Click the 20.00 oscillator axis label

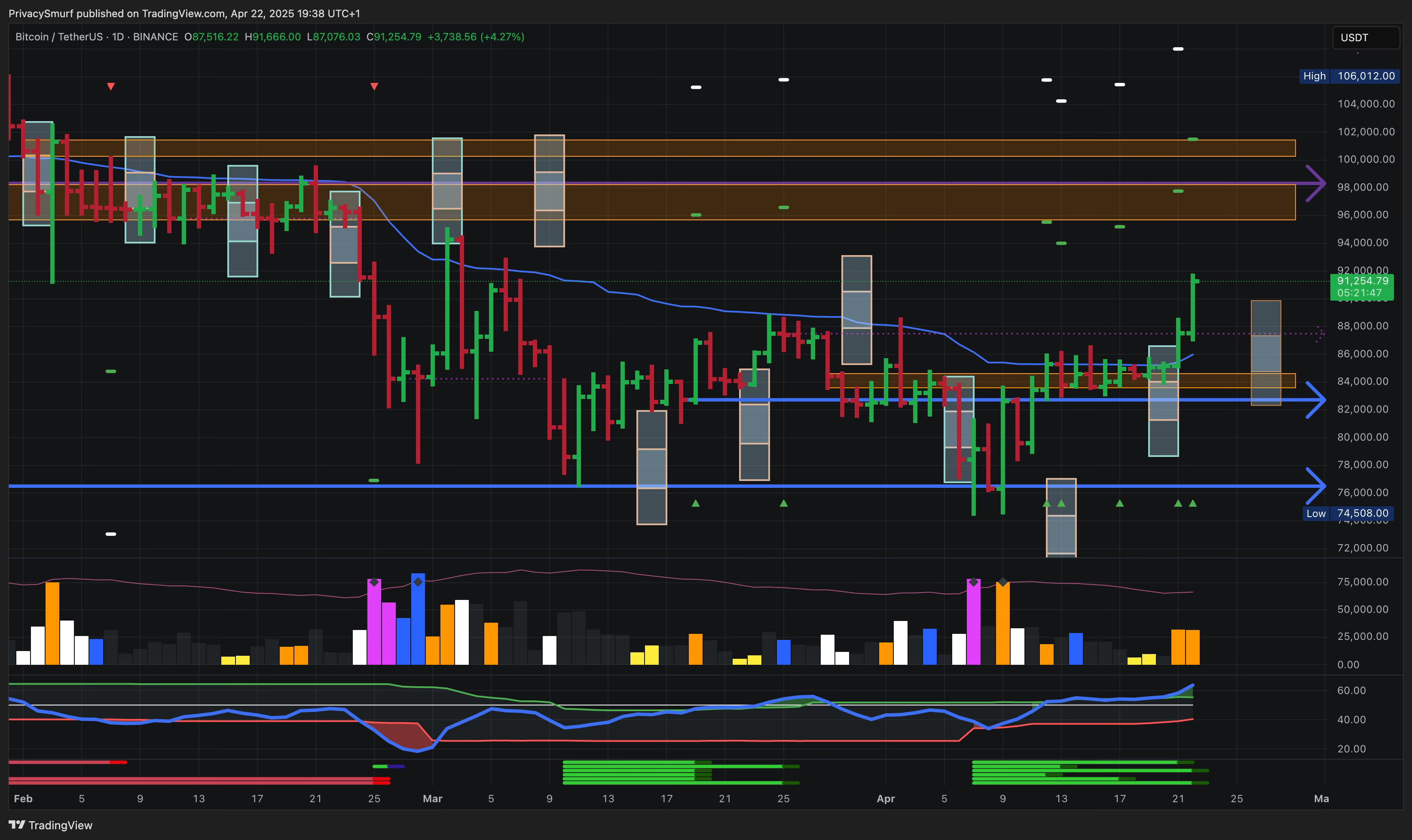[1351, 748]
